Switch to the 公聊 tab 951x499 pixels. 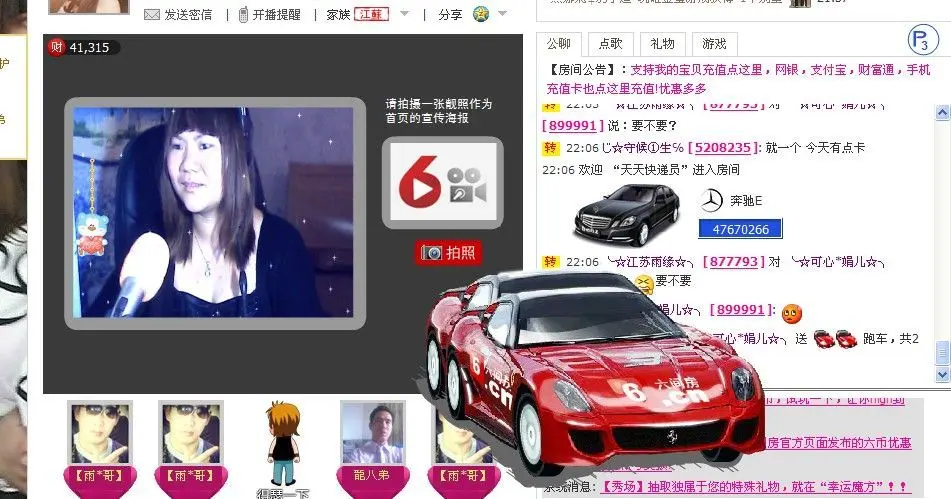[559, 44]
